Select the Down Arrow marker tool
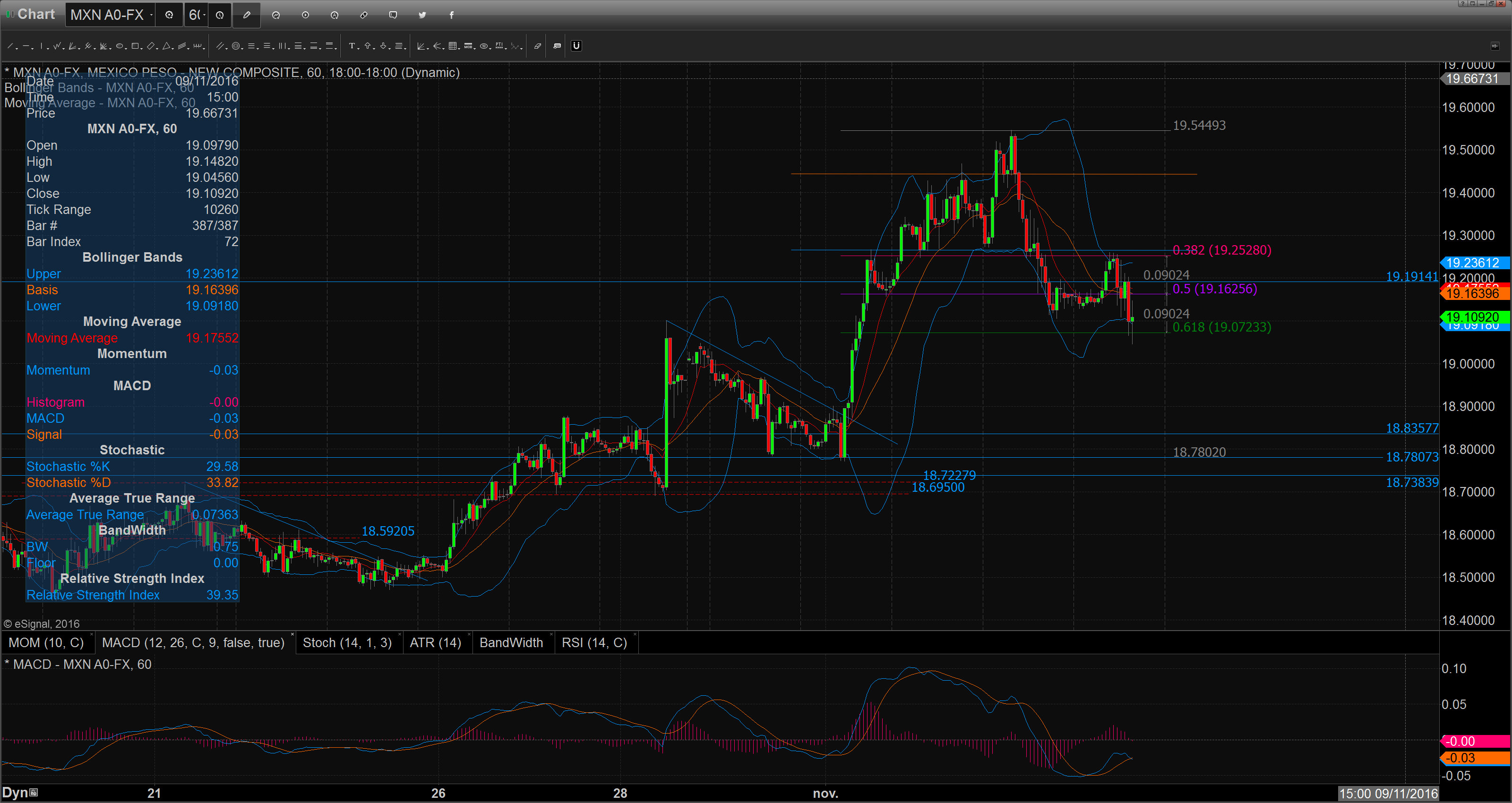The height and width of the screenshot is (803, 1512). point(383,46)
